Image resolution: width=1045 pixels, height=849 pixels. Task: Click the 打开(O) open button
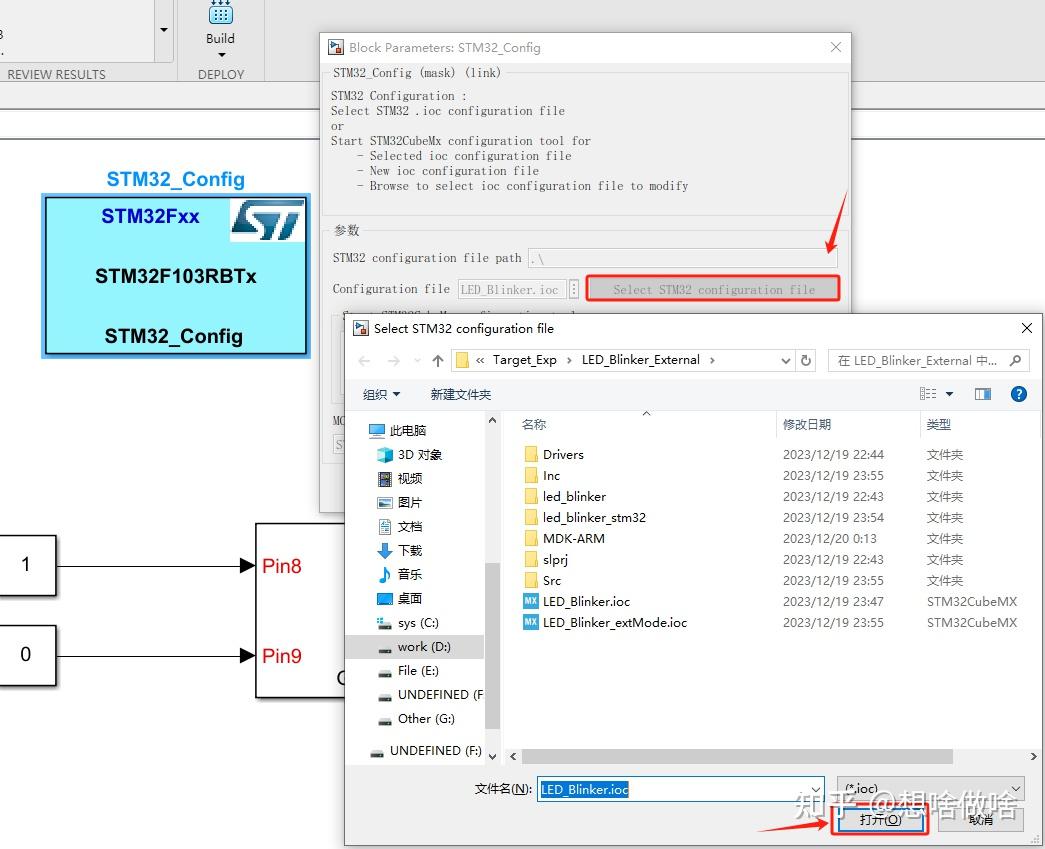tap(878, 818)
